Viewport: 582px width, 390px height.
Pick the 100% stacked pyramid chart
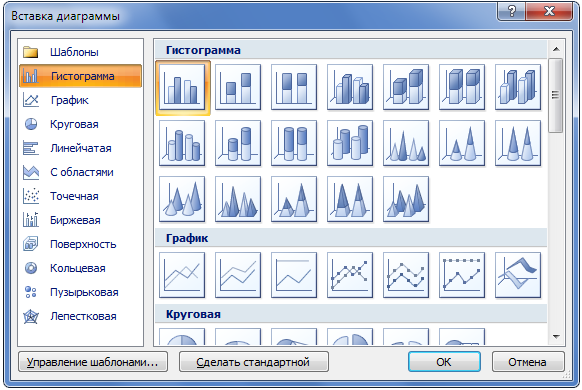[x=350, y=199]
